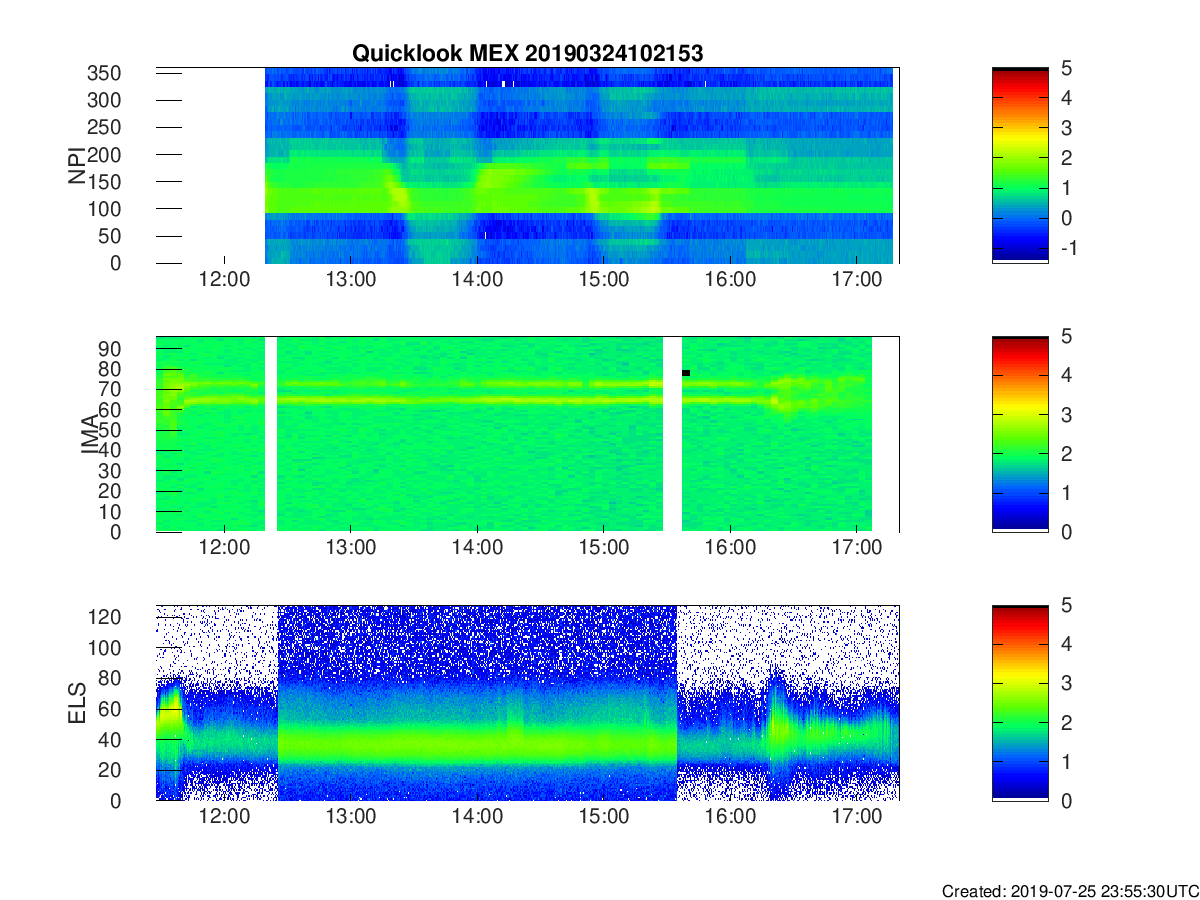Click the 12:00 time label under ELS plot
Image resolution: width=1200 pixels, height=900 pixels.
224,817
